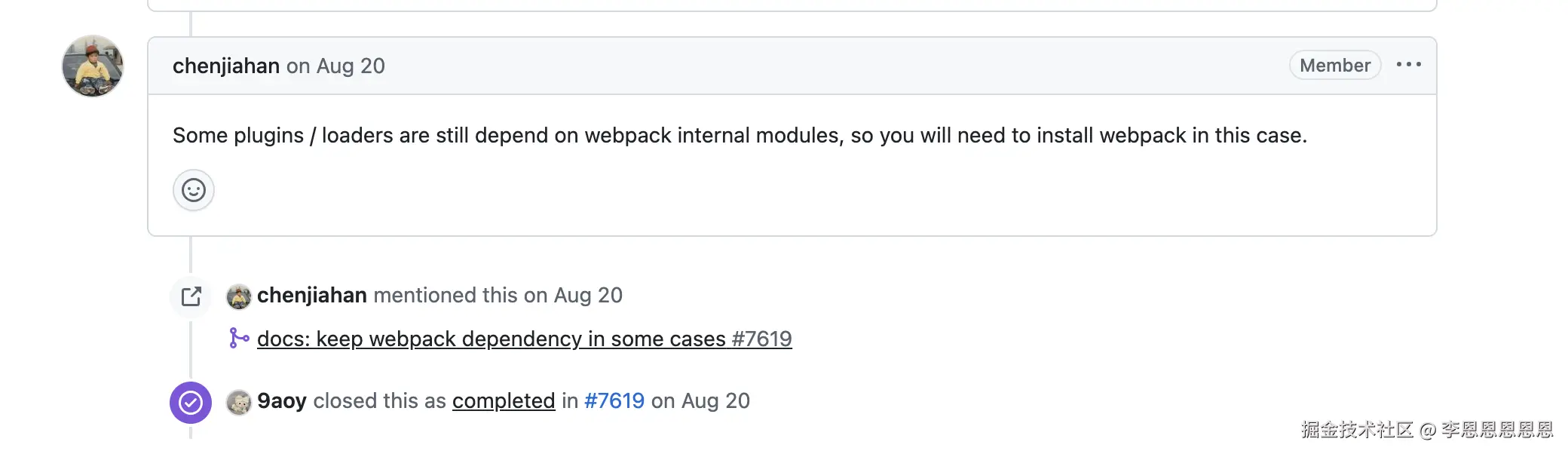This screenshot has height=454, width=1568.
Task: Open the 9aoy user profile link
Action: tap(282, 401)
